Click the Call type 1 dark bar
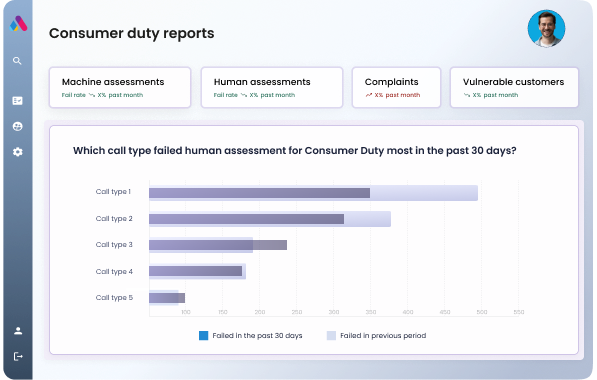This screenshot has width=597, height=380. coord(259,193)
